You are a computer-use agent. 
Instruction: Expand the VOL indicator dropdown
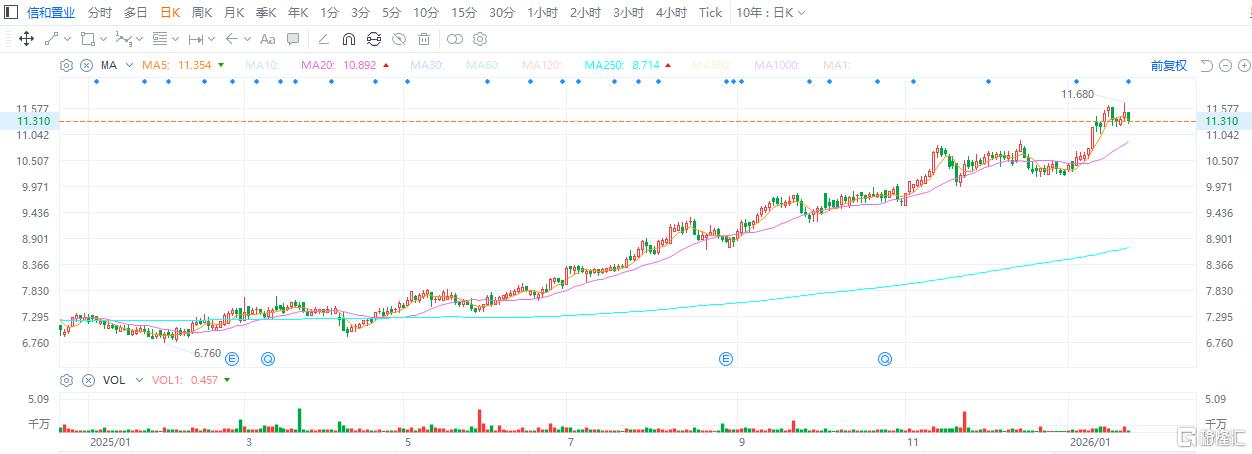point(133,380)
